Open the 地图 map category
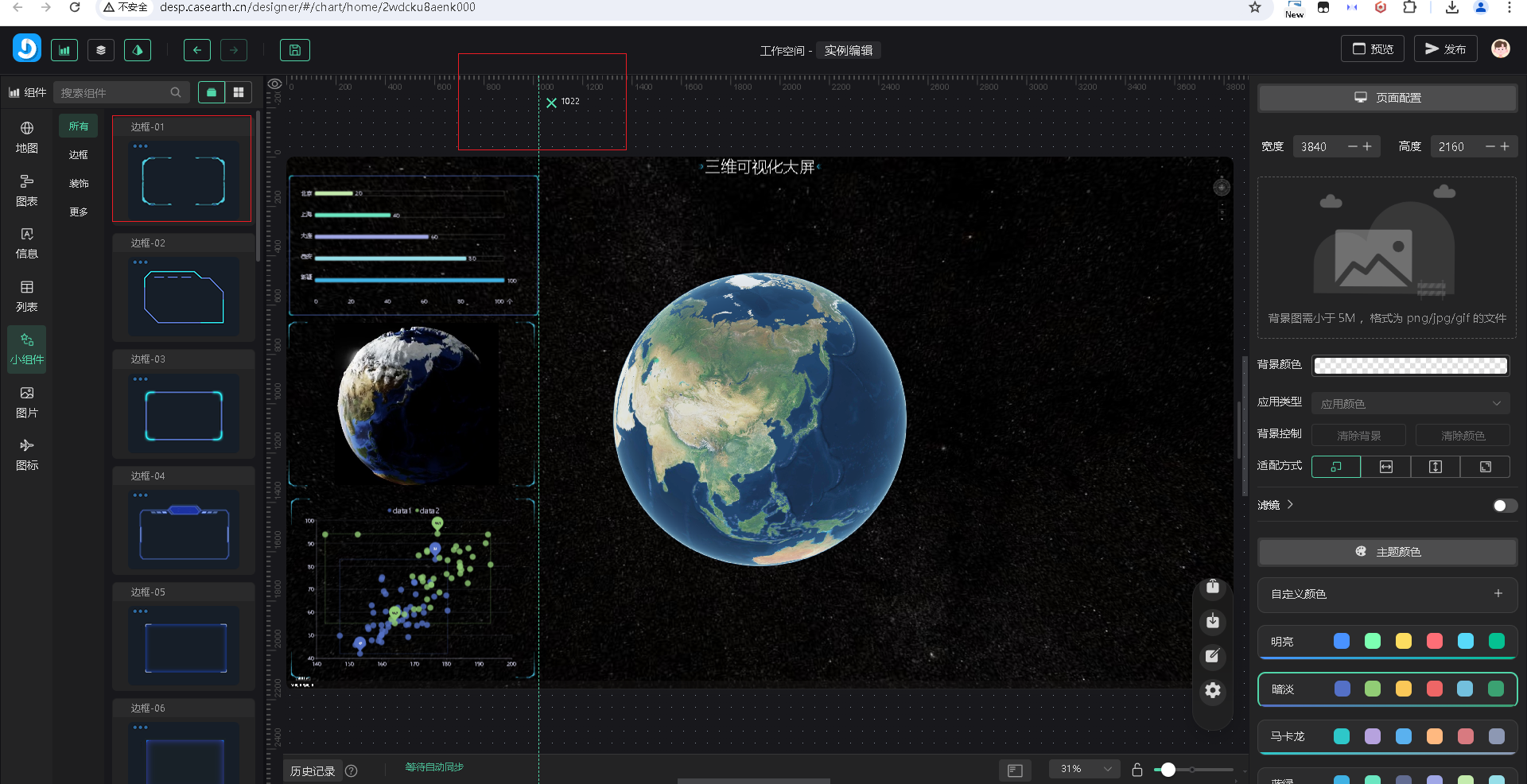Screen dimensions: 1527x784 [x=27, y=137]
